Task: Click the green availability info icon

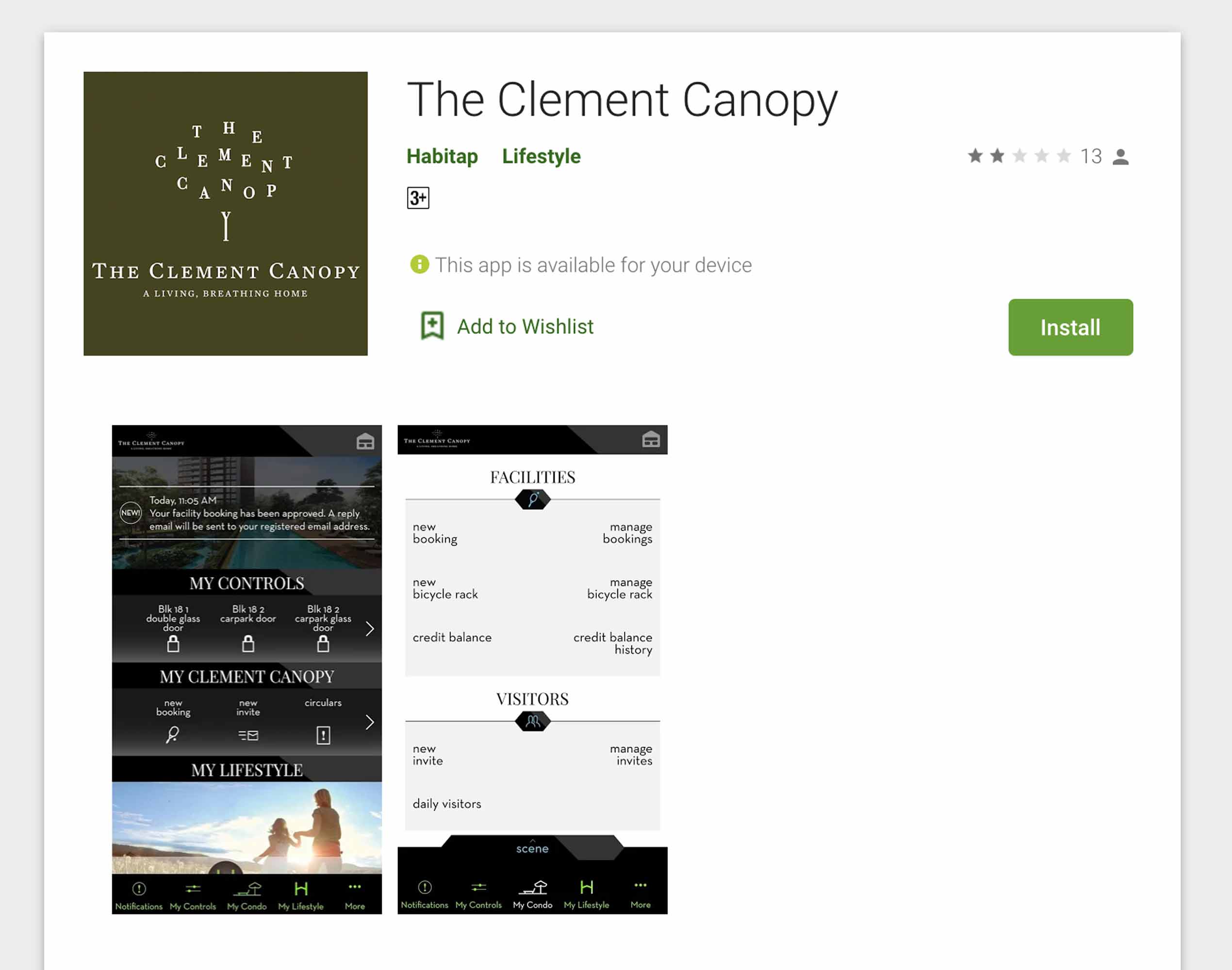Action: click(x=419, y=264)
